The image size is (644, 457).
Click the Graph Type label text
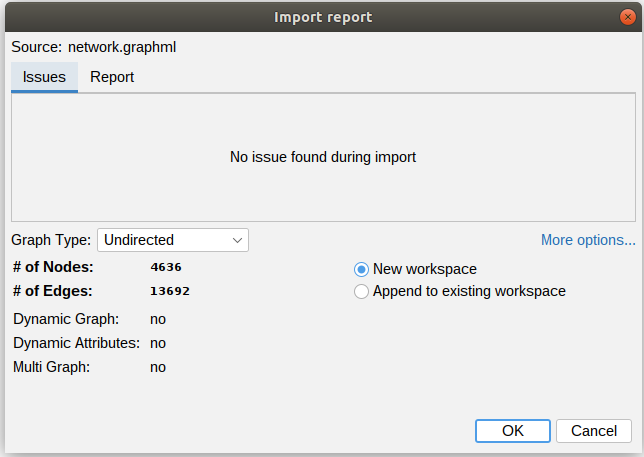[51, 240]
